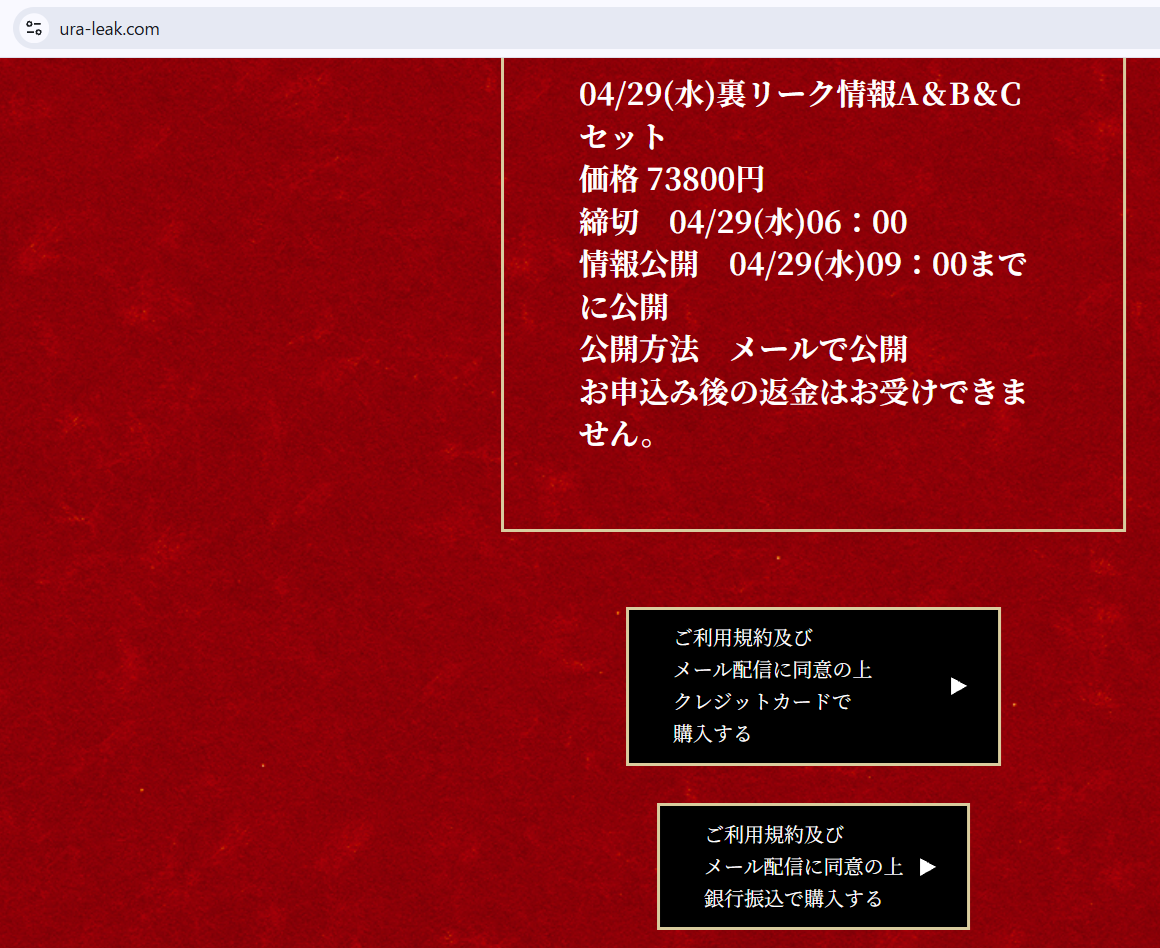Viewport: 1160px width, 948px height.
Task: Open site information icon in address bar
Action: [33, 29]
